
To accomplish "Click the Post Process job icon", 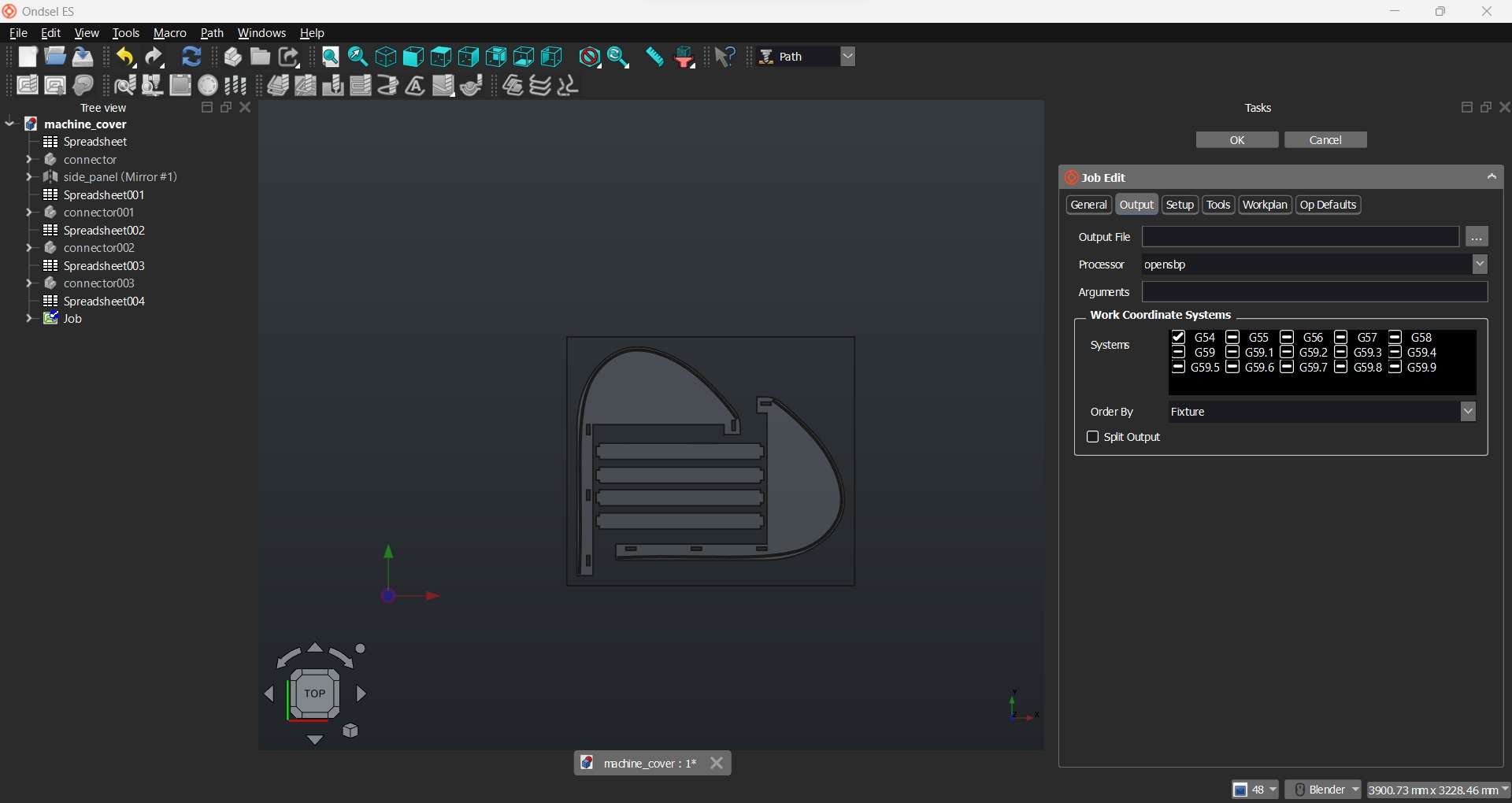I will point(55,85).
